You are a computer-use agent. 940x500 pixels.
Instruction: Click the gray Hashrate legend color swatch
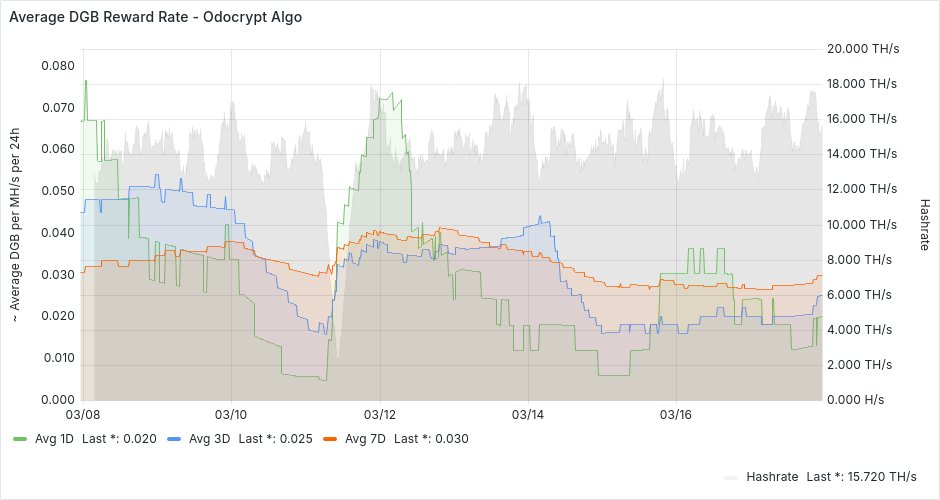(731, 476)
